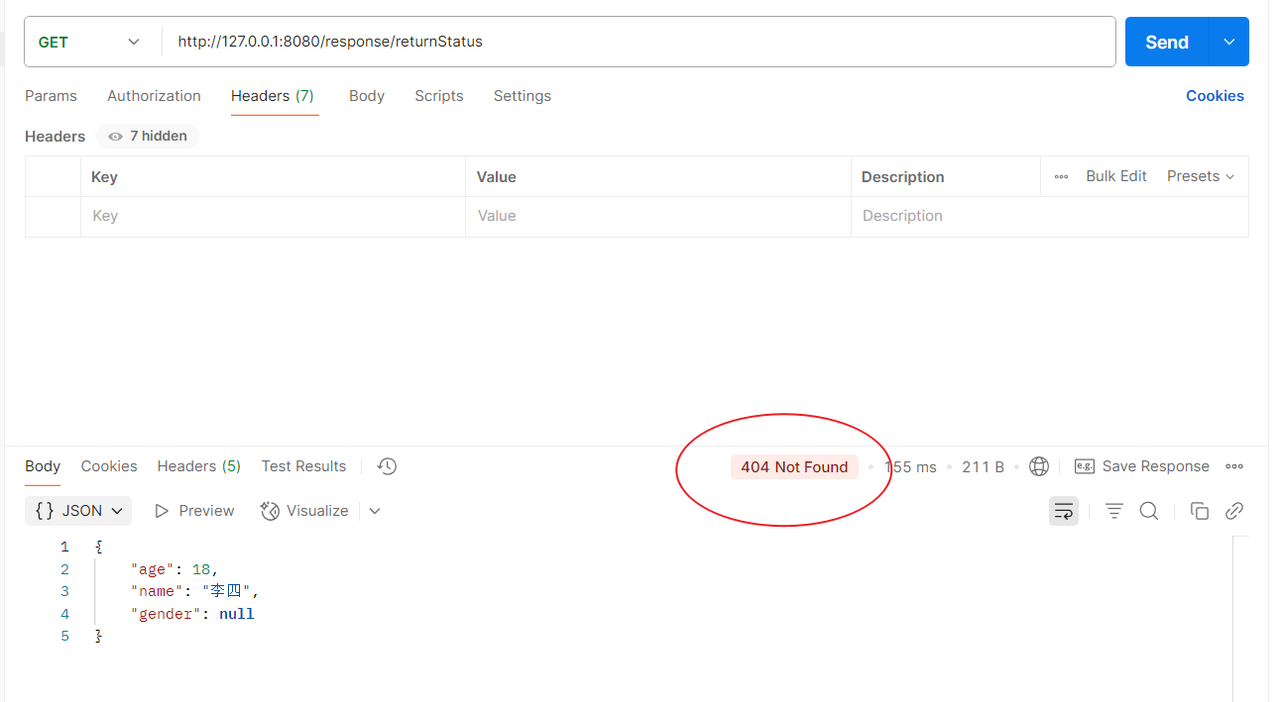Open the Test Results tab
This screenshot has height=702, width=1280.
pos(303,466)
